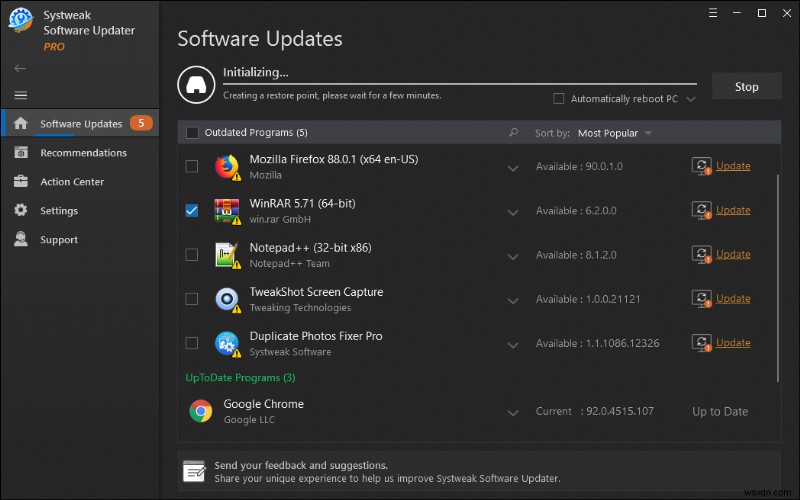Click the feedback notepad icon
The image size is (800, 500).
194,471
